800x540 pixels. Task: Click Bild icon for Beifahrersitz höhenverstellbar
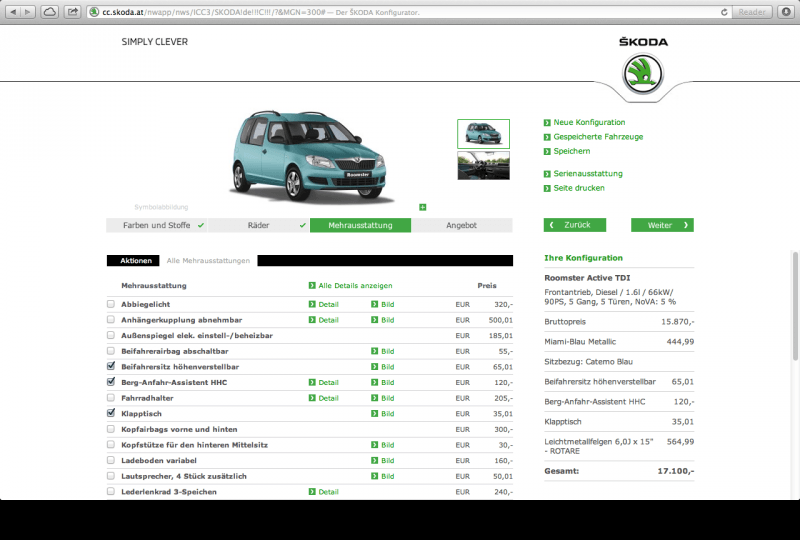point(374,367)
